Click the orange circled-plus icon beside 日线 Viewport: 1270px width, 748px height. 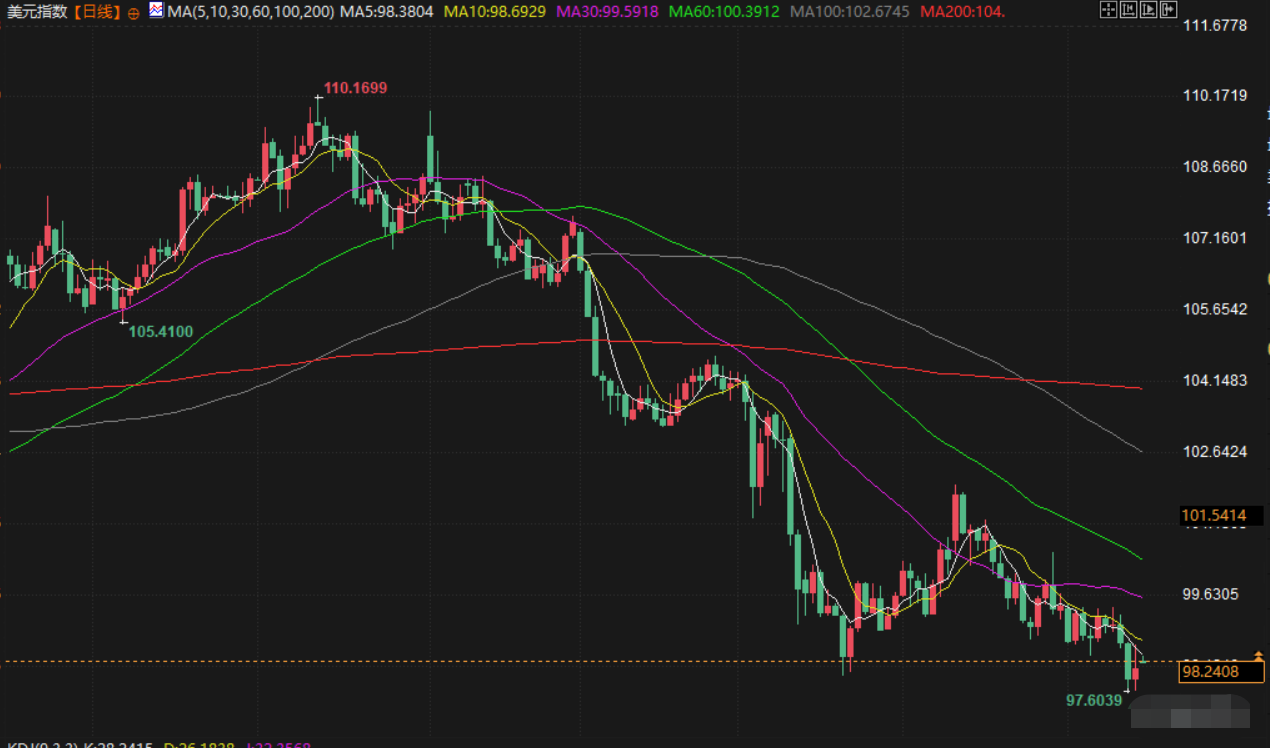(134, 12)
